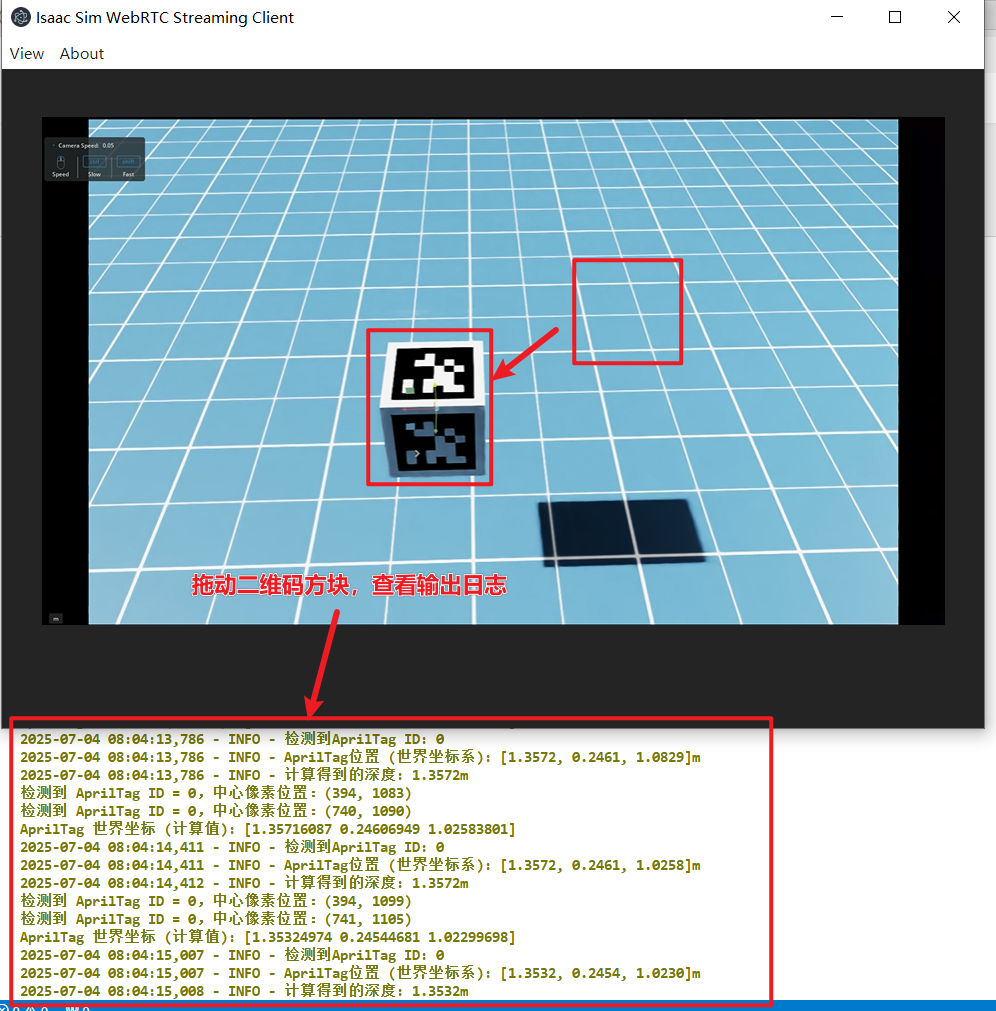
Task: Click log line 08:04:13,786 检测到AprilTag ID: 0
Action: (x=232, y=739)
